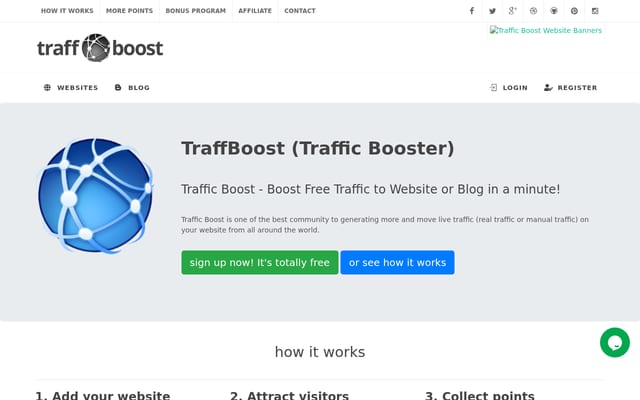Click the 'how it works' section heading
Image resolution: width=640 pixels, height=400 pixels.
coord(320,352)
